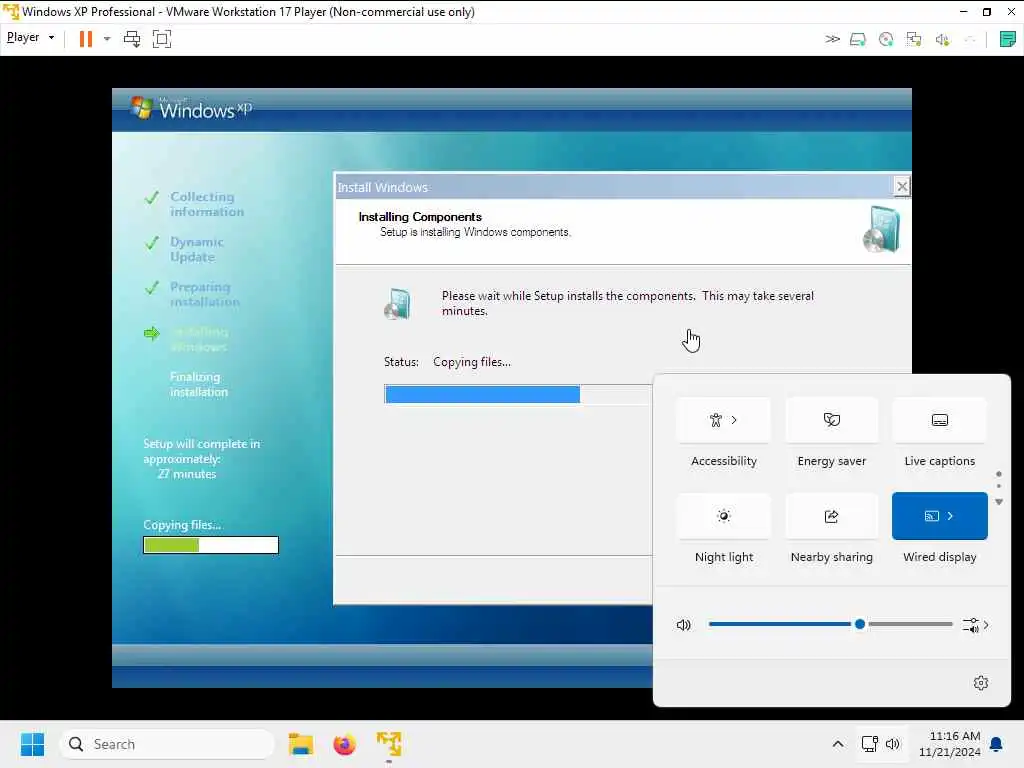Click the network tray icon
Image resolution: width=1024 pixels, height=768 pixels.
[869, 744]
